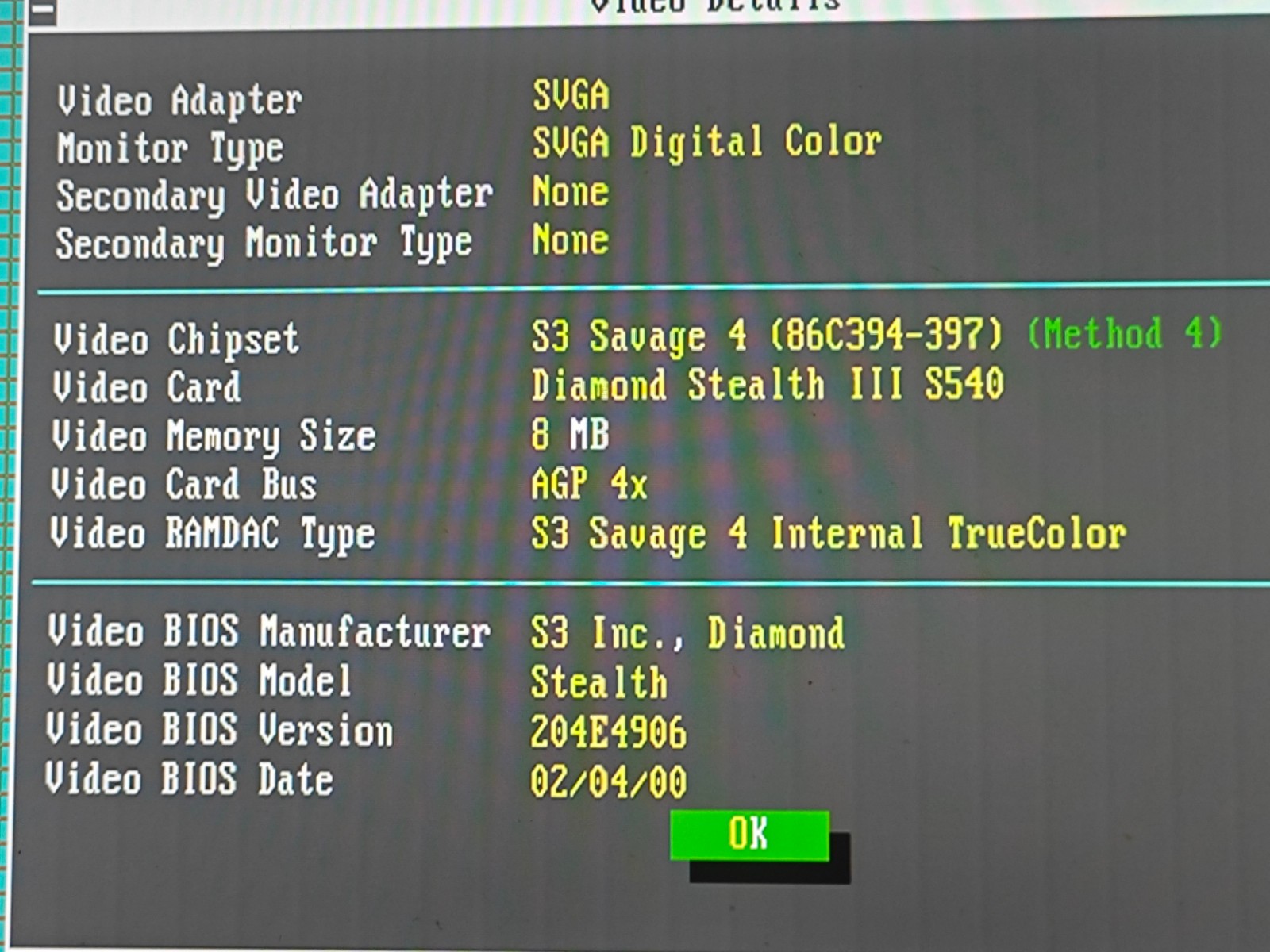Select the 'Video RAMDAC Type' label
This screenshot has width=1270, height=952.
[213, 534]
